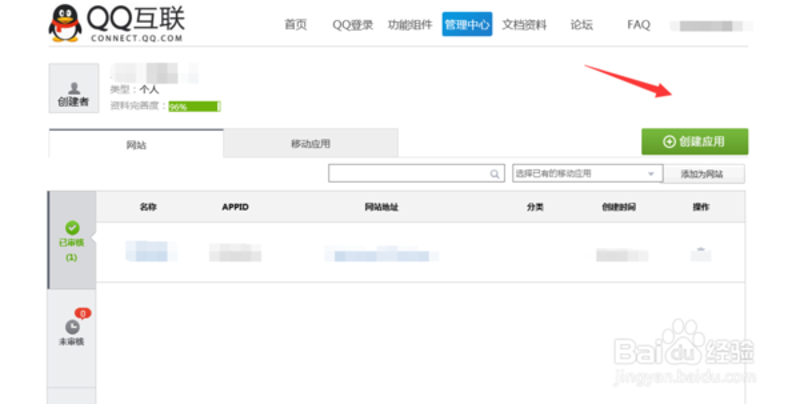
Task: Click the 资料完善度 progress bar
Action: coord(194,107)
